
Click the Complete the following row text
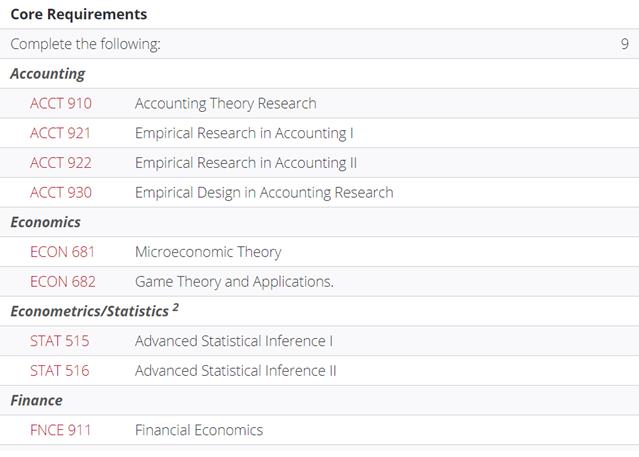[x=85, y=44]
